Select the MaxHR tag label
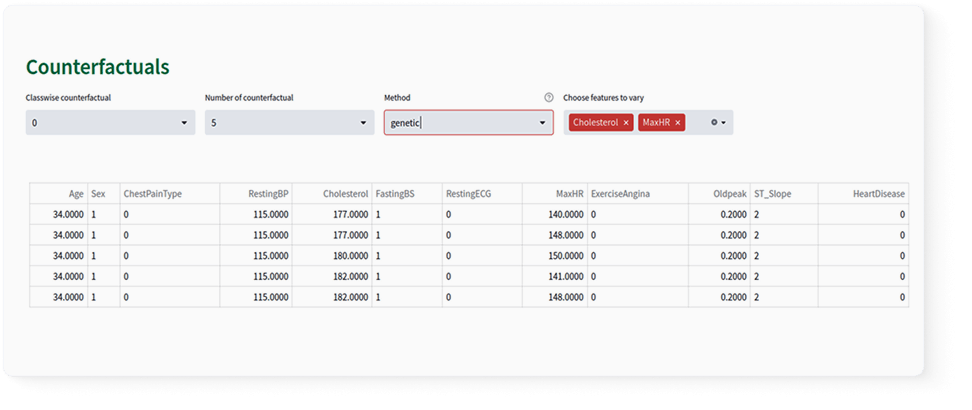 654,123
